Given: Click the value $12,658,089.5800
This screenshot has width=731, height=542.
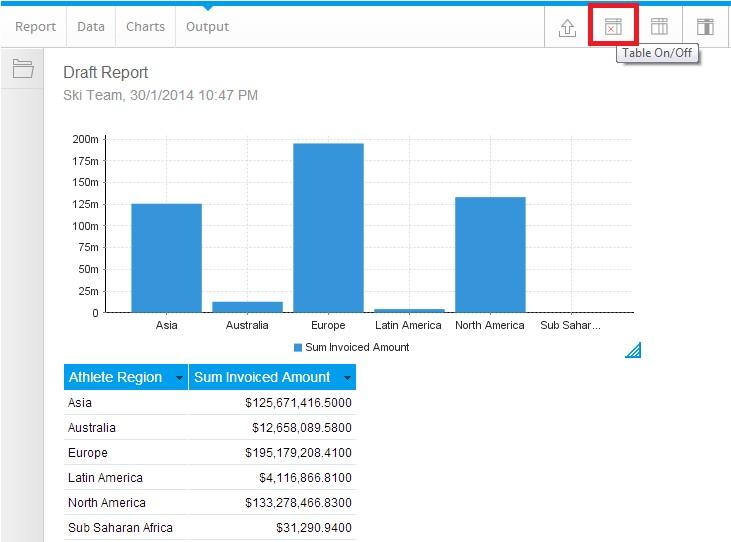Looking at the screenshot, I should tap(302, 428).
